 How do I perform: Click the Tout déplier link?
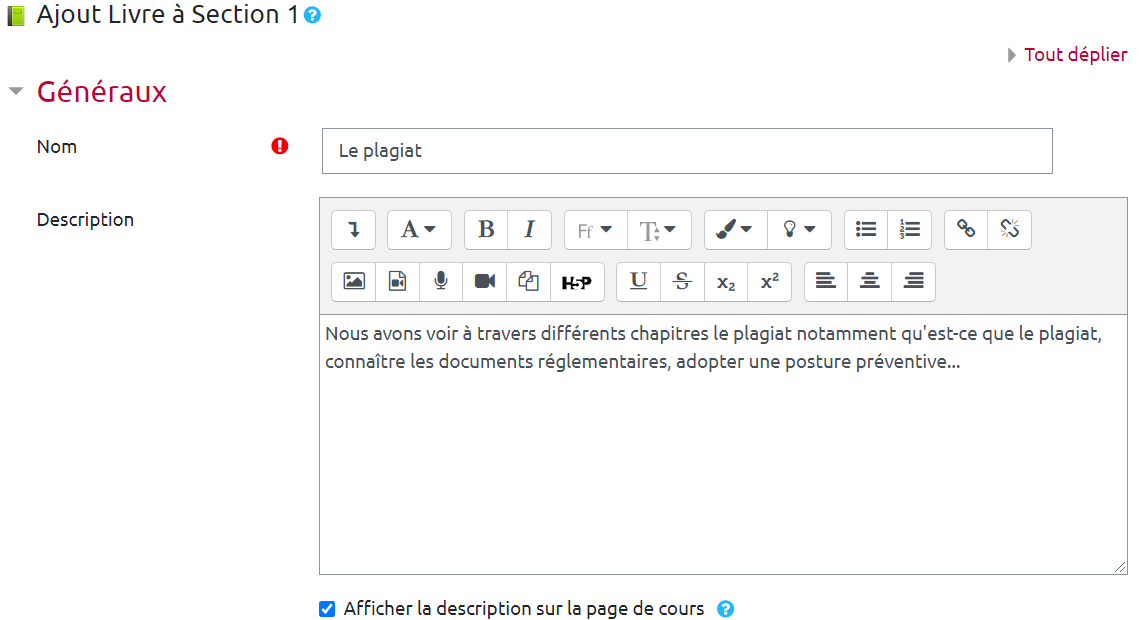1075,55
